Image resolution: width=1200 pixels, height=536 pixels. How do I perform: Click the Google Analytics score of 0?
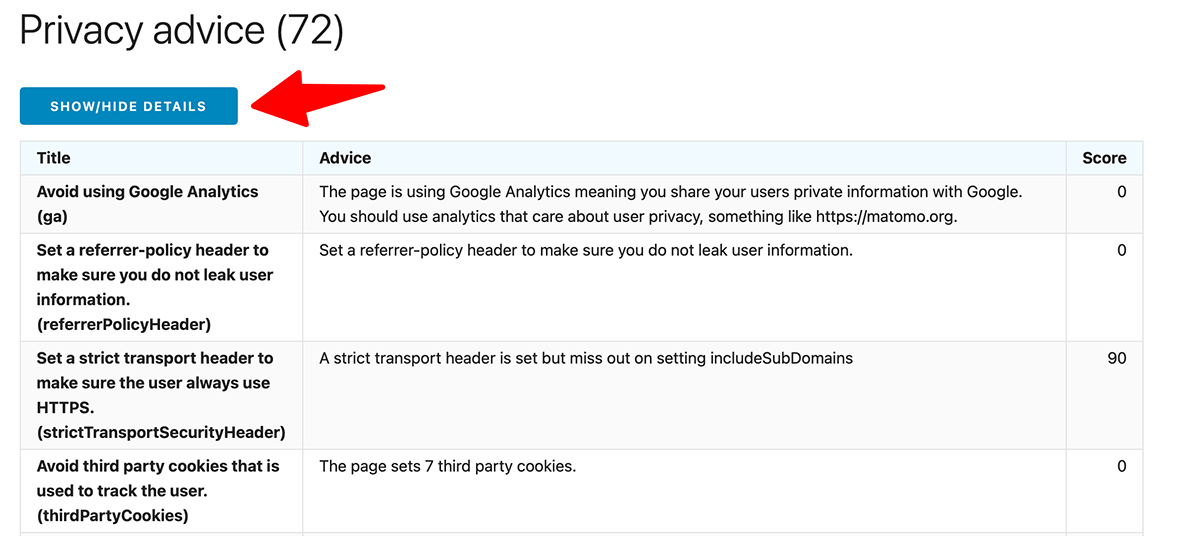[x=1122, y=192]
